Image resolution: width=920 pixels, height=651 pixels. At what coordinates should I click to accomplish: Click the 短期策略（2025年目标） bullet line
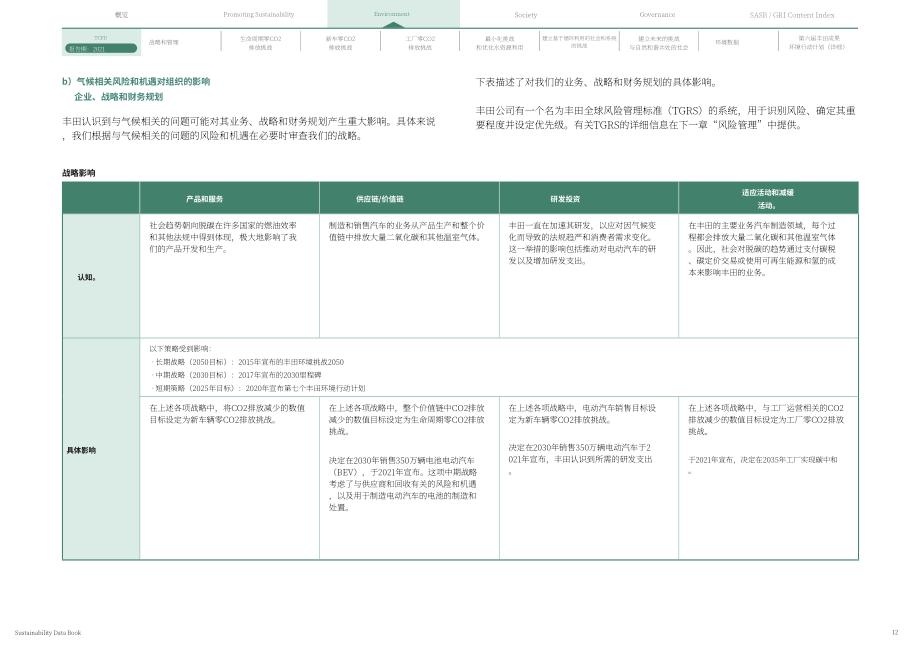tap(258, 388)
